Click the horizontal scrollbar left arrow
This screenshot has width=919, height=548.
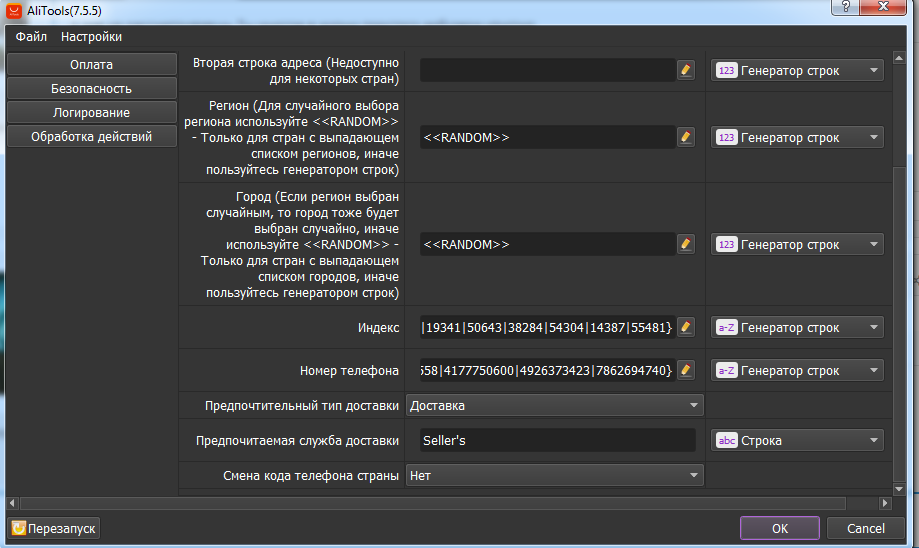pyautogui.click(x=12, y=503)
